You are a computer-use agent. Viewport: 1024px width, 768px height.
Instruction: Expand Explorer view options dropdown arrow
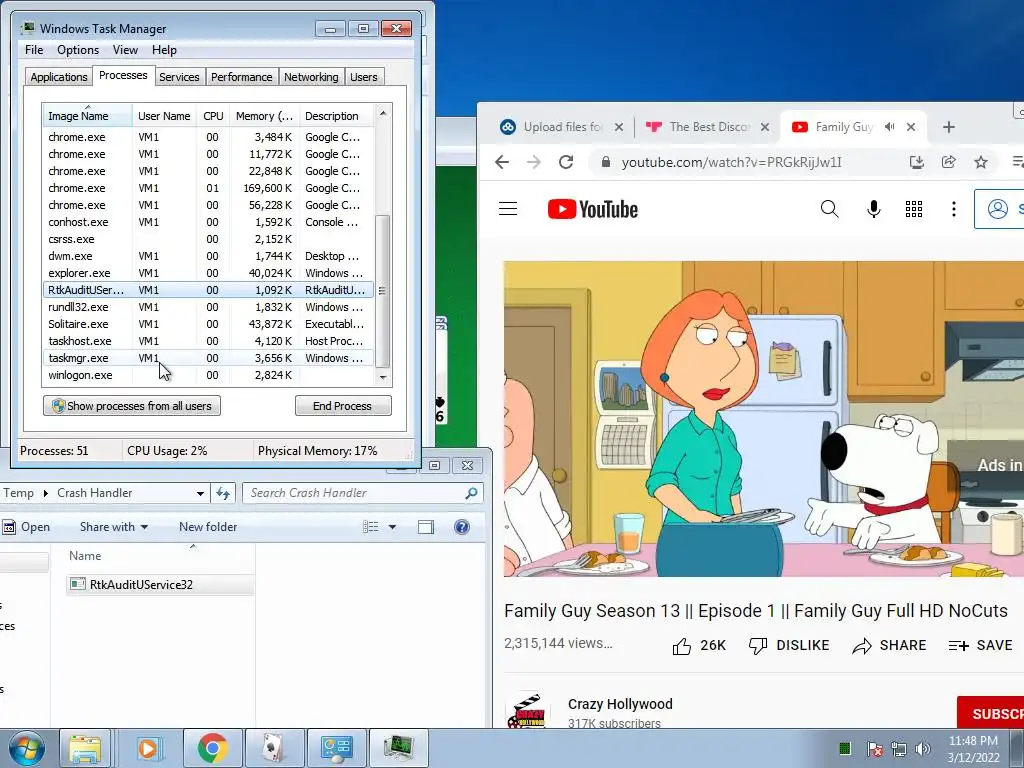392,527
